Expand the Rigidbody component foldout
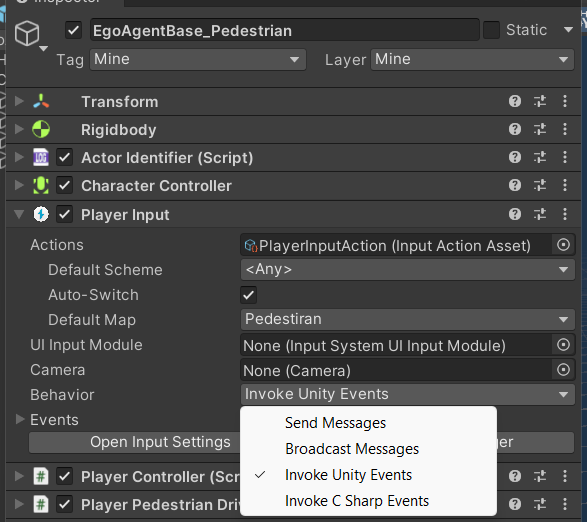This screenshot has height=522, width=587. (19, 129)
